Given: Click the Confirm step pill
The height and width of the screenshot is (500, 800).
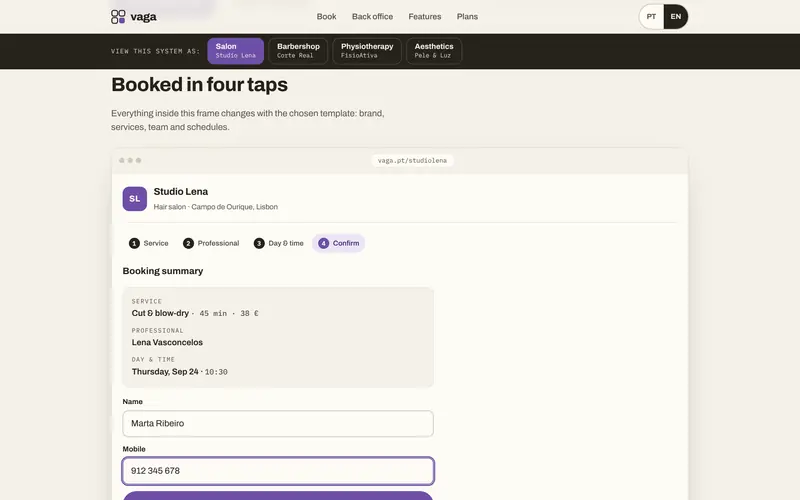Looking at the screenshot, I should click(339, 243).
